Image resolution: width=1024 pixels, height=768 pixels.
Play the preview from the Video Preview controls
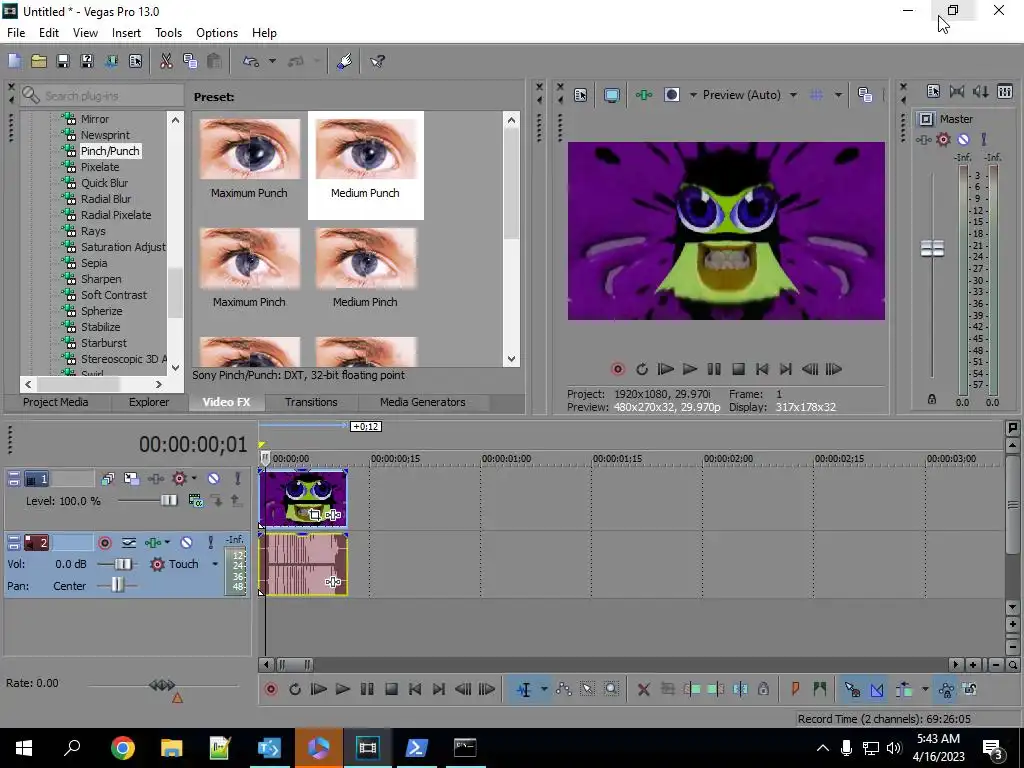click(690, 370)
